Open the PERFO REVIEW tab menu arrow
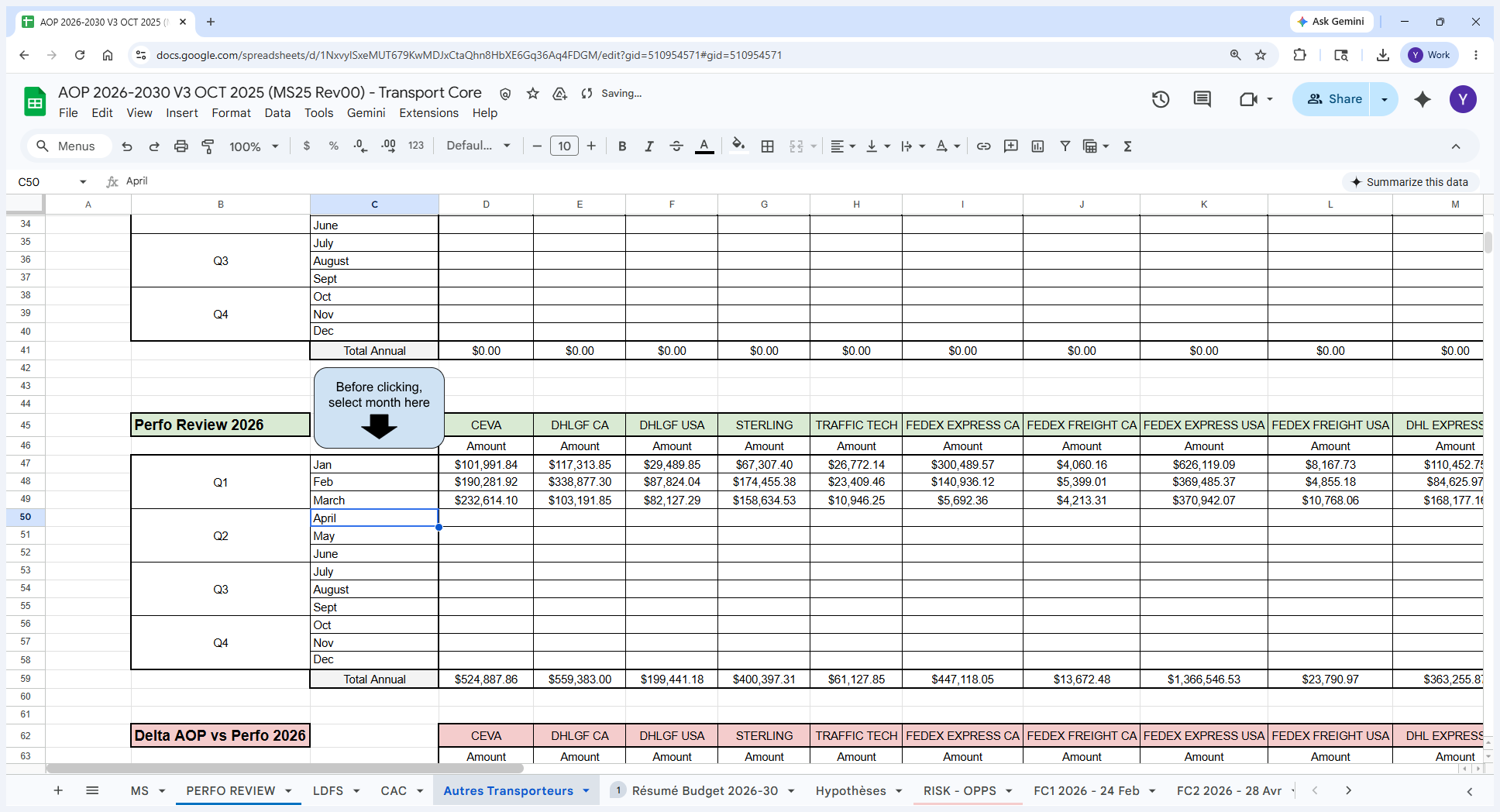The height and width of the screenshot is (812, 1500). click(x=288, y=791)
